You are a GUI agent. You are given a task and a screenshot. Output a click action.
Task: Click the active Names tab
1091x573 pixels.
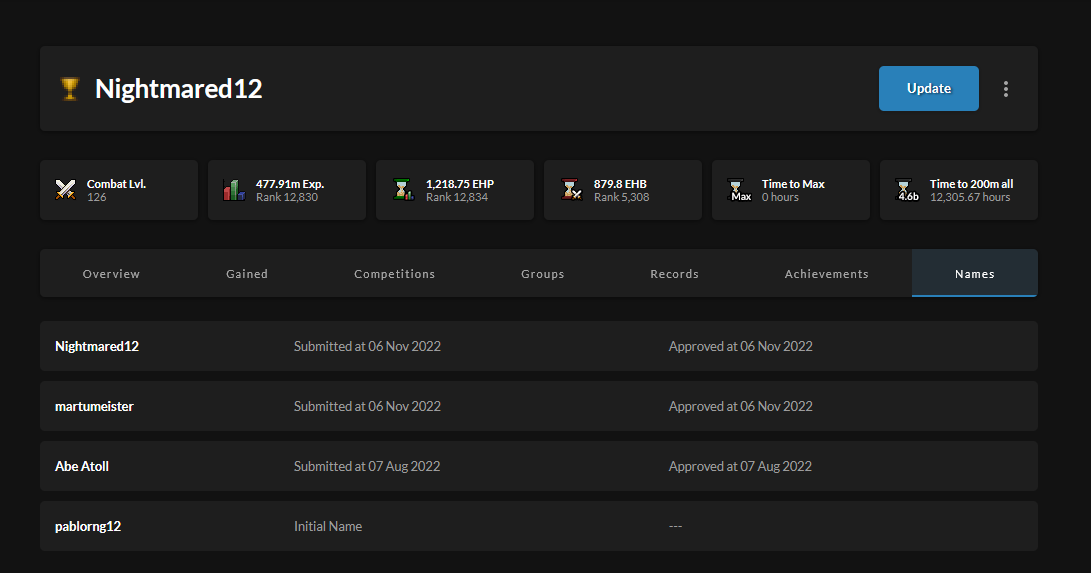(x=974, y=274)
